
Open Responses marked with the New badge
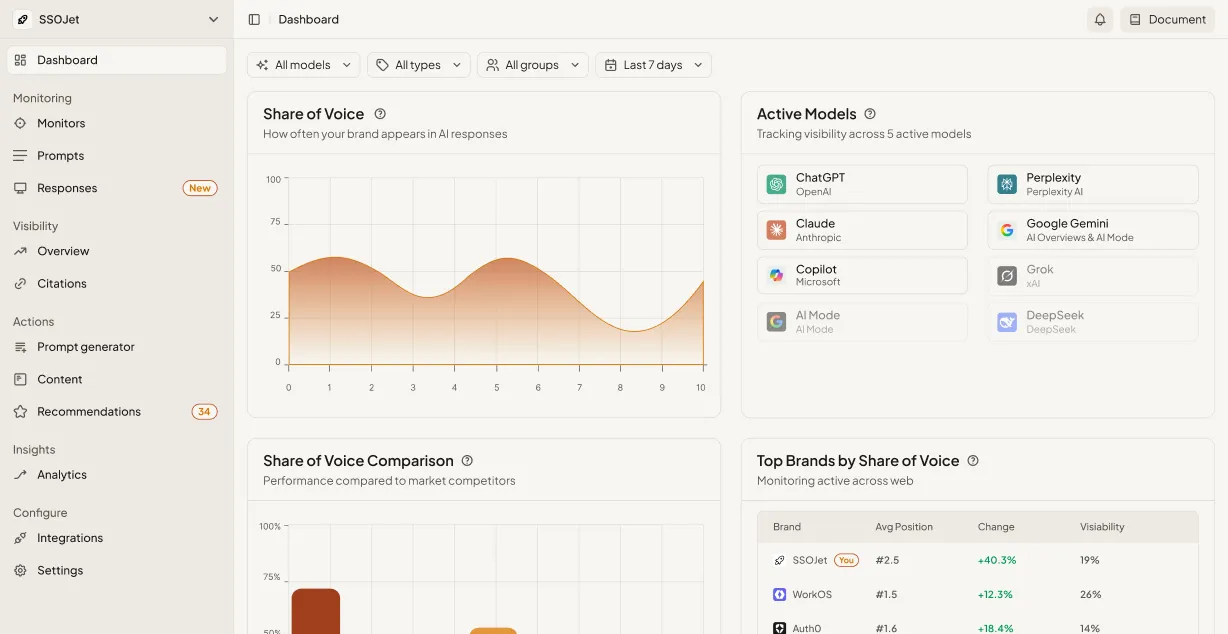tap(65, 187)
